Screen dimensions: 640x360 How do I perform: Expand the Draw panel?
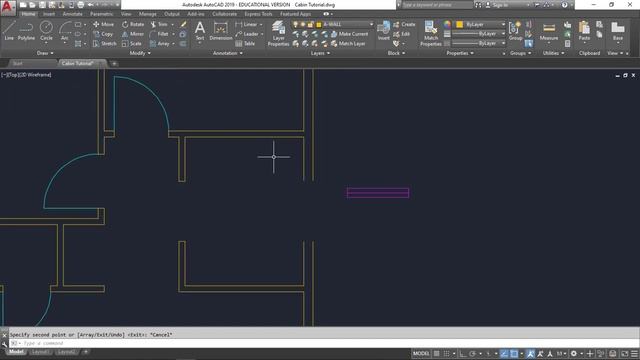click(x=45, y=53)
